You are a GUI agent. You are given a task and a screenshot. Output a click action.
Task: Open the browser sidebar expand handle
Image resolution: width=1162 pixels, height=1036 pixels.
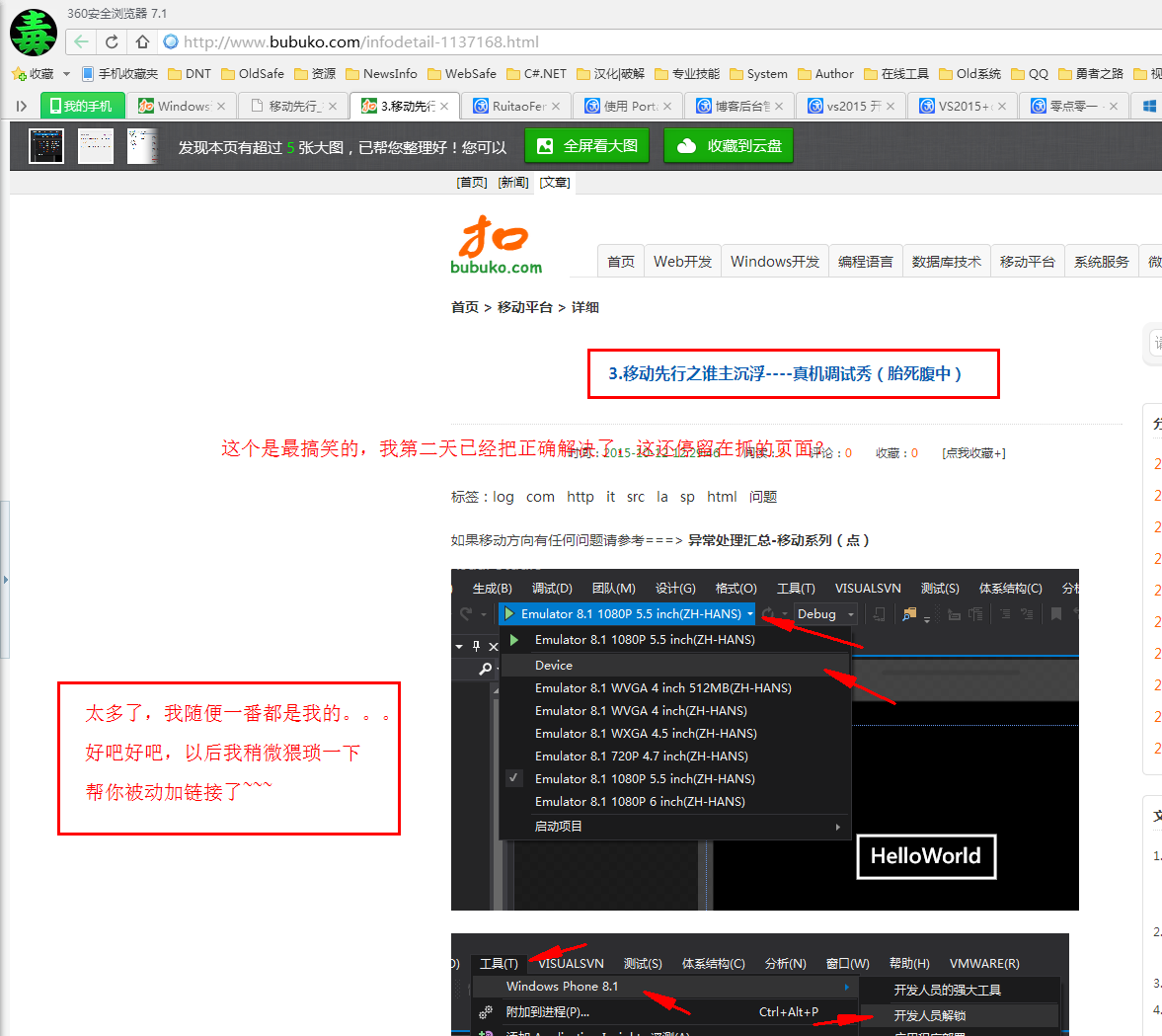pyautogui.click(x=5, y=580)
